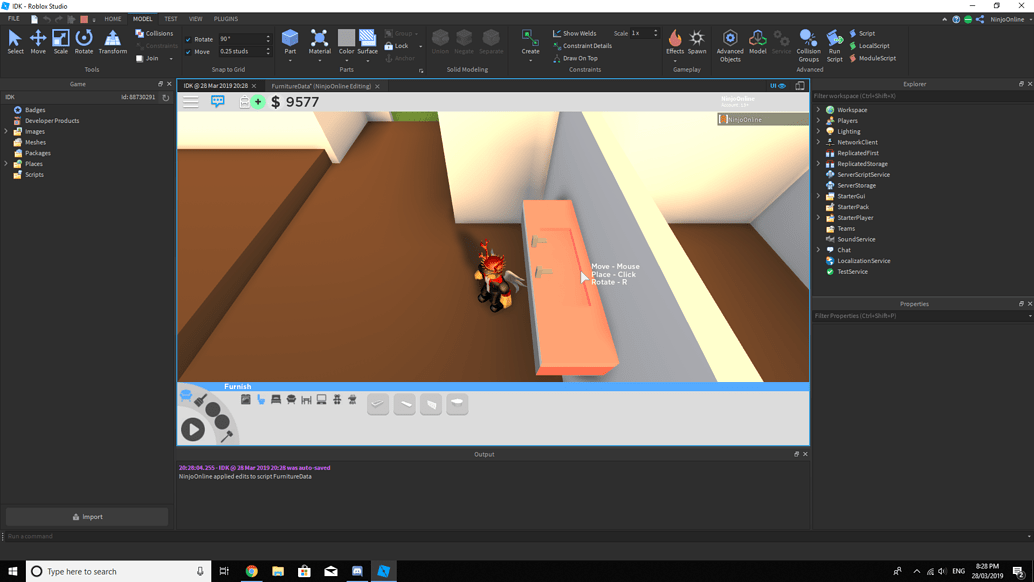Activate the Rotate tool

[84, 42]
